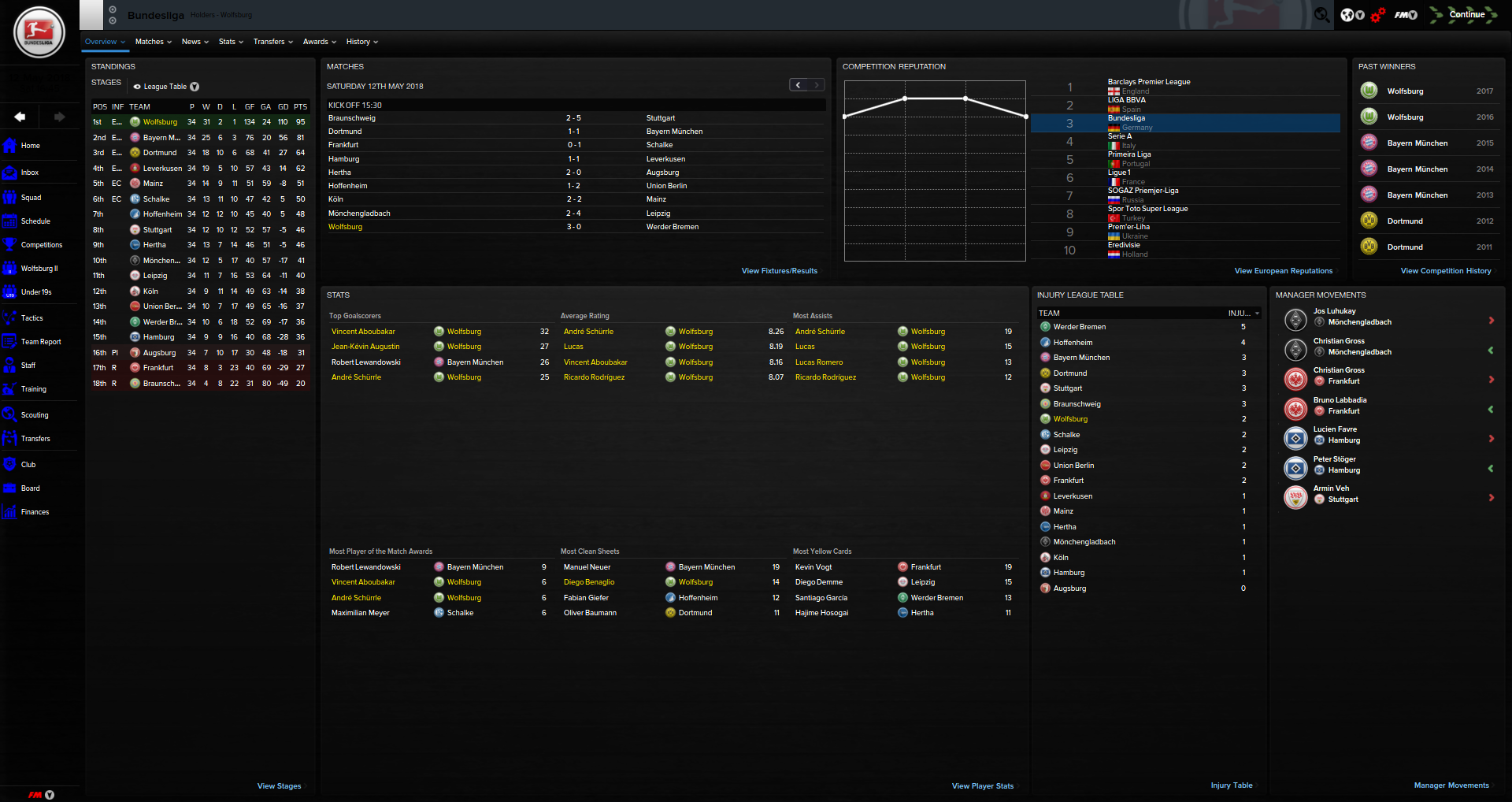
Task: Sort by the INJU column header arrow
Action: [x=1257, y=314]
